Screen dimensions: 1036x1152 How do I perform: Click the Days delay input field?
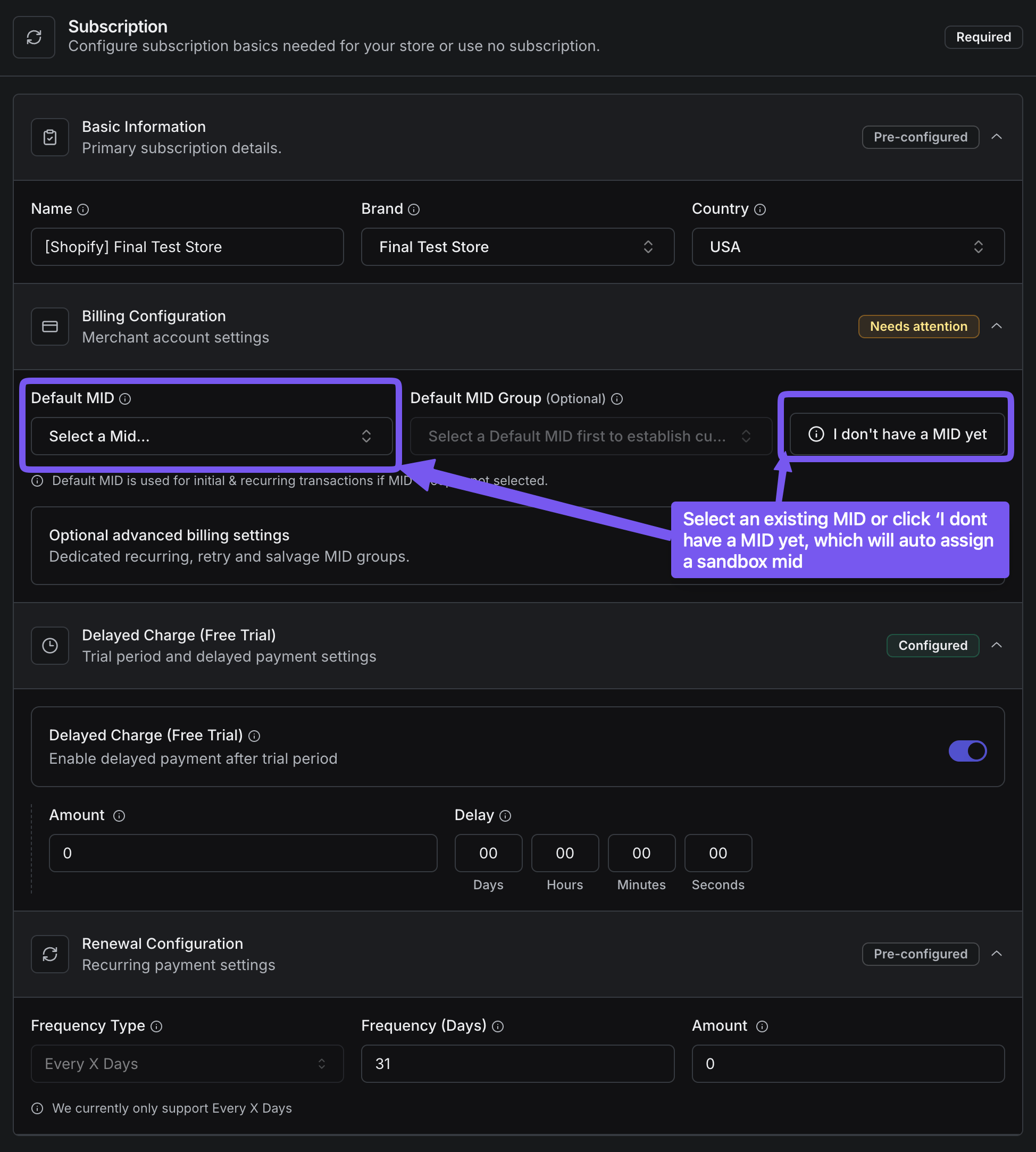click(488, 853)
